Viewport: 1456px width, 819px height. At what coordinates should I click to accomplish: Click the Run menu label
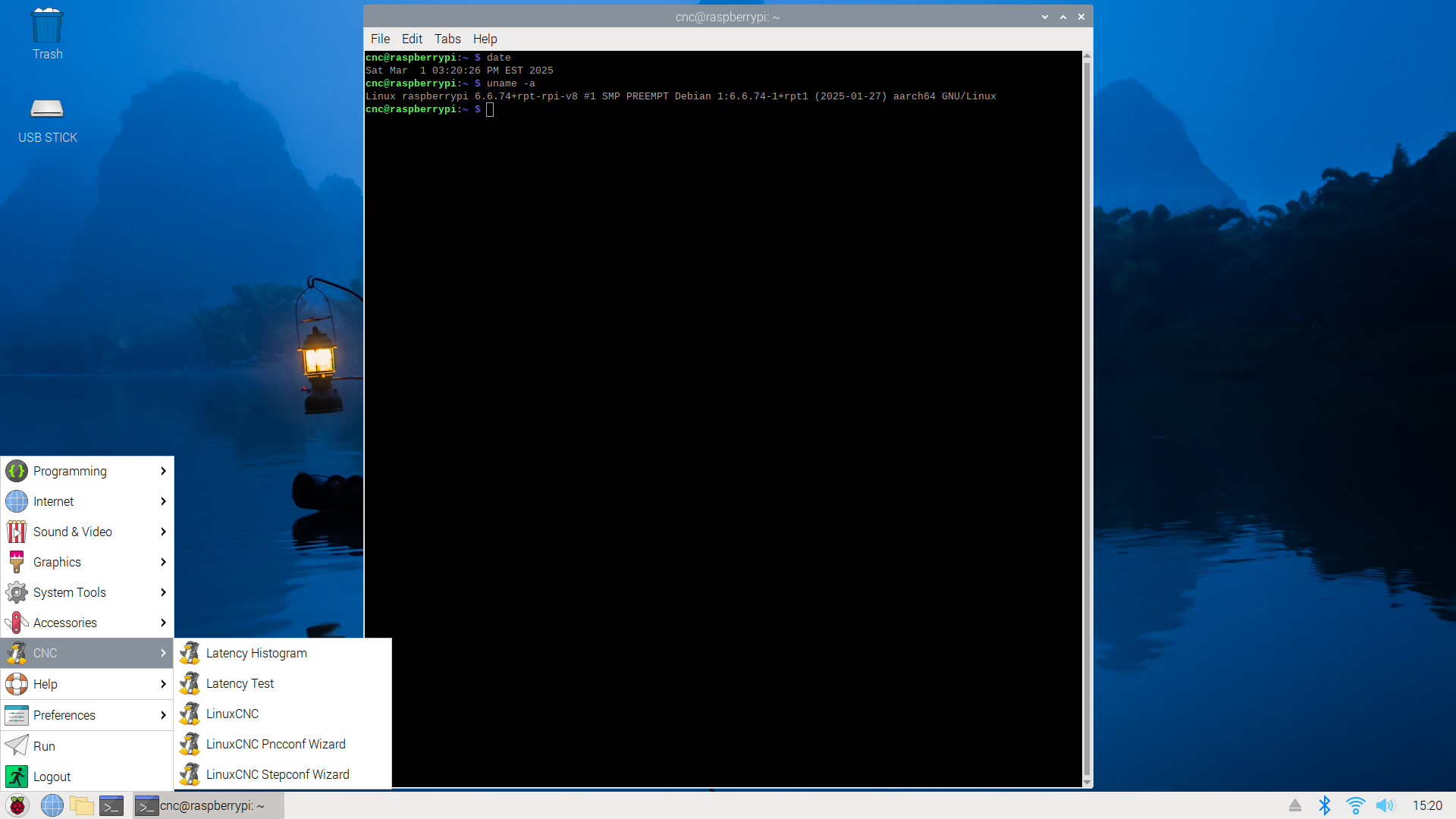pos(44,746)
